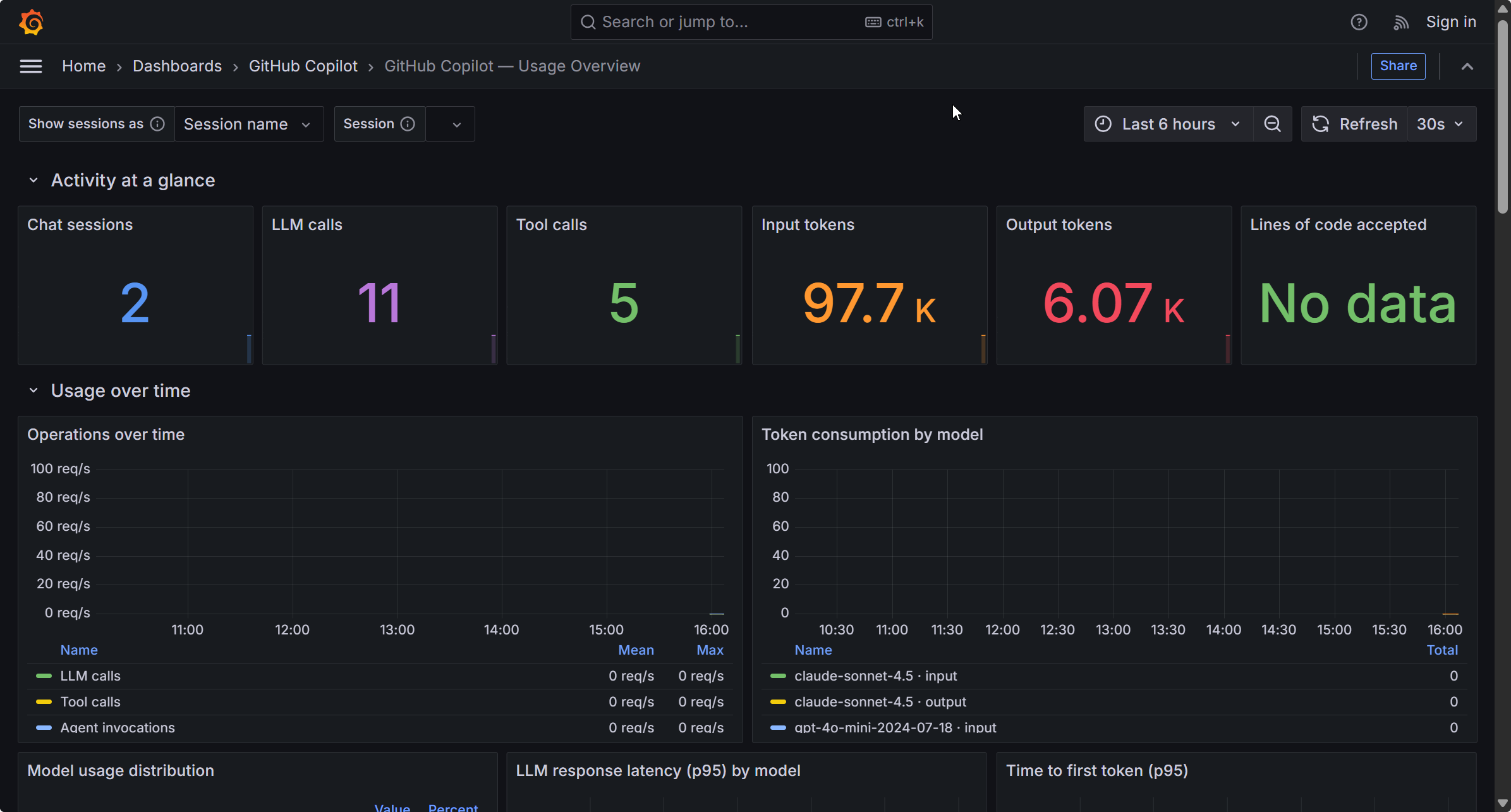
Task: Click the Output tokens panel title
Action: click(1059, 225)
